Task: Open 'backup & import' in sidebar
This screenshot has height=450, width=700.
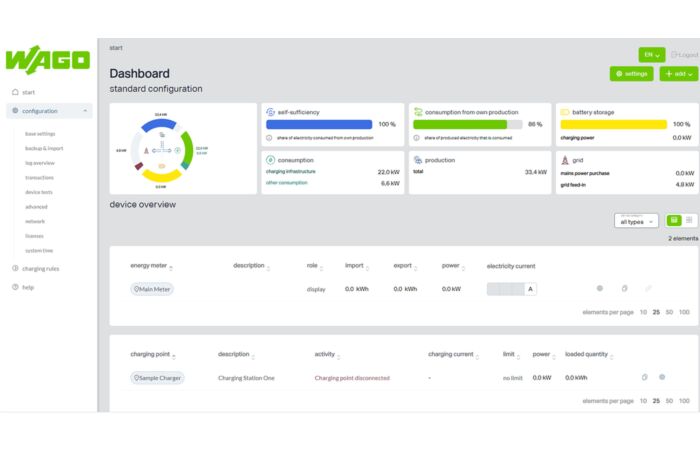Action: point(43,148)
